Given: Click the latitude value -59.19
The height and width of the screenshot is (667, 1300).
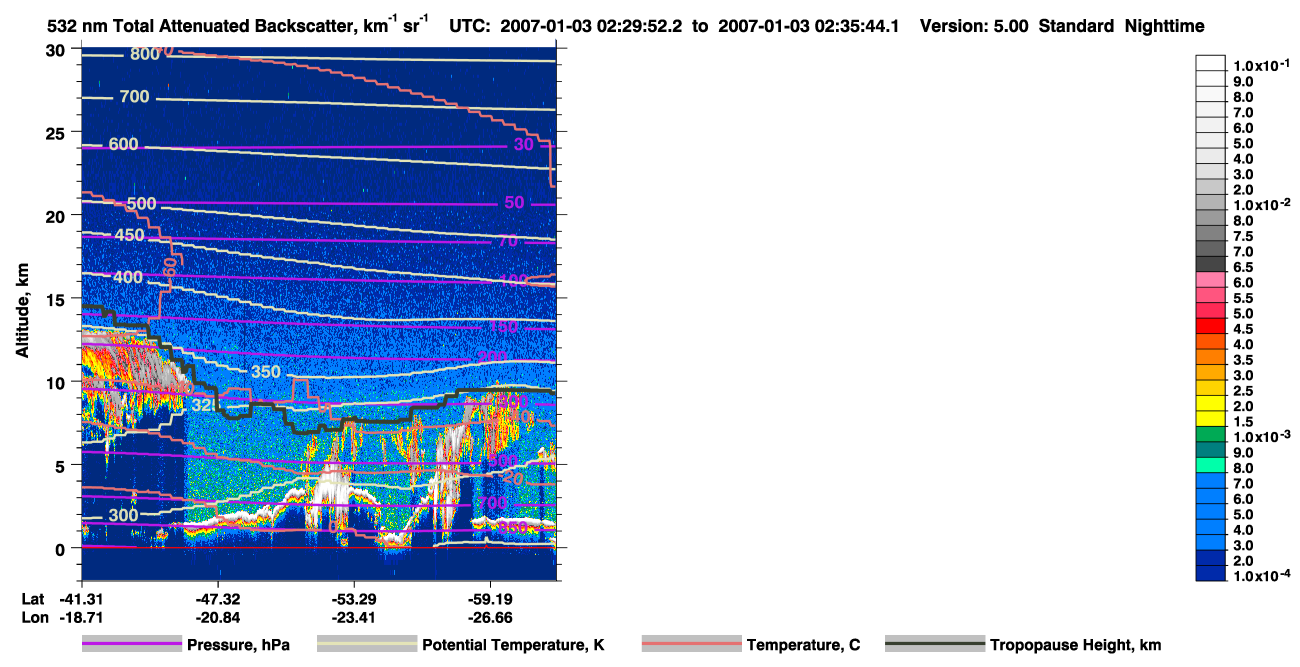Looking at the screenshot, I should coord(490,599).
